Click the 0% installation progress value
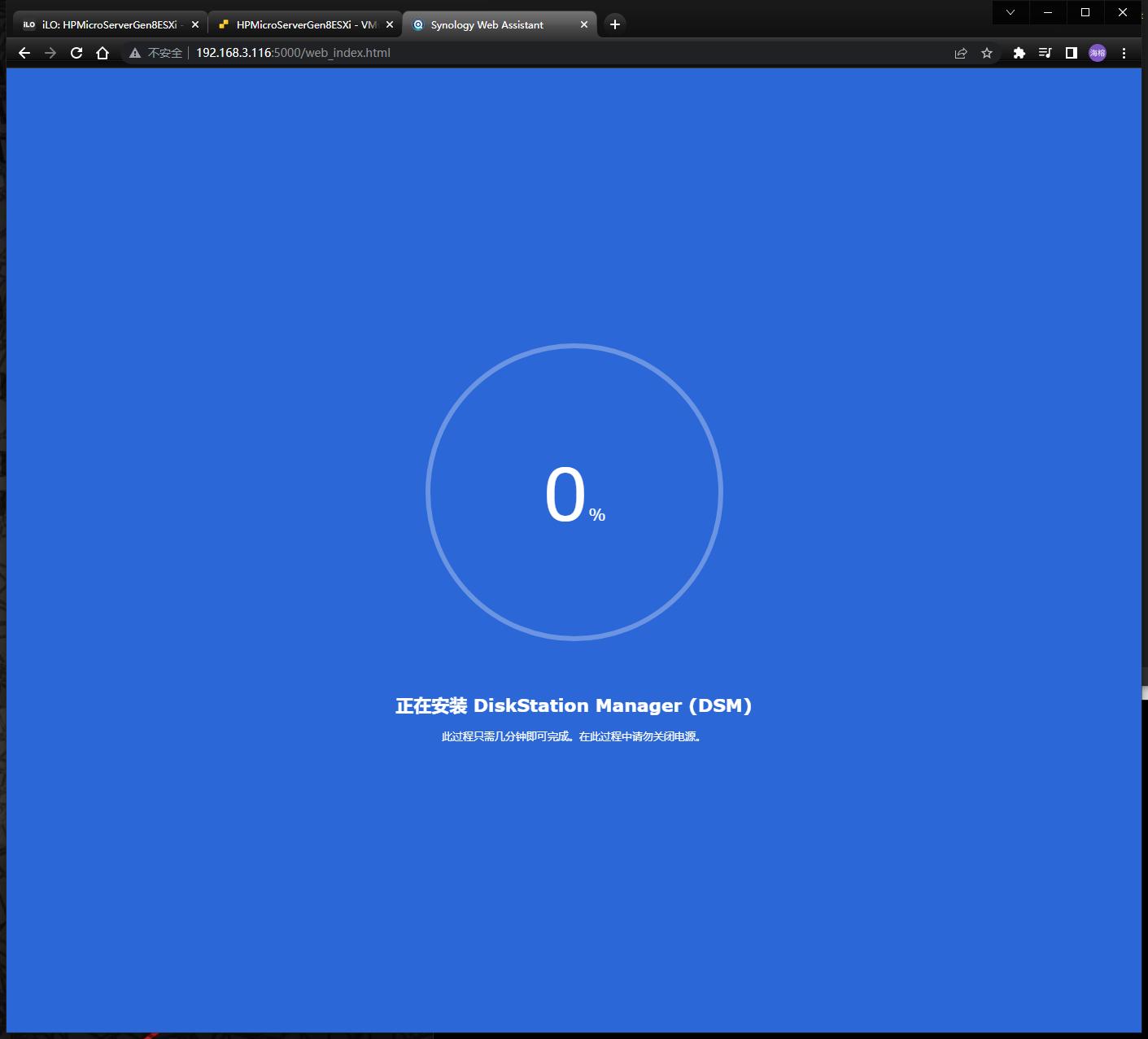Image resolution: width=1148 pixels, height=1039 pixels. 574,494
